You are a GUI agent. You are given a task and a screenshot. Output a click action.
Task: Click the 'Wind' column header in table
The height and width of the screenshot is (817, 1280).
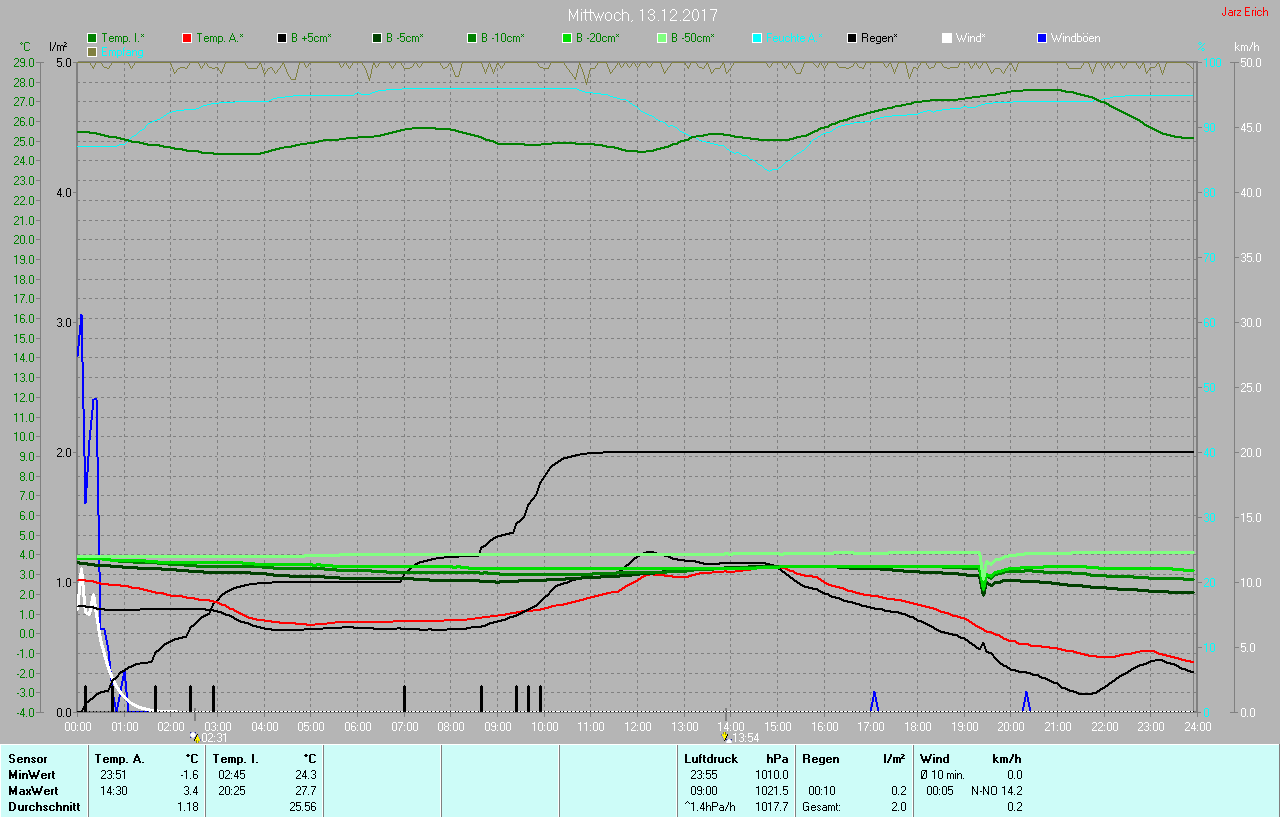[935, 759]
